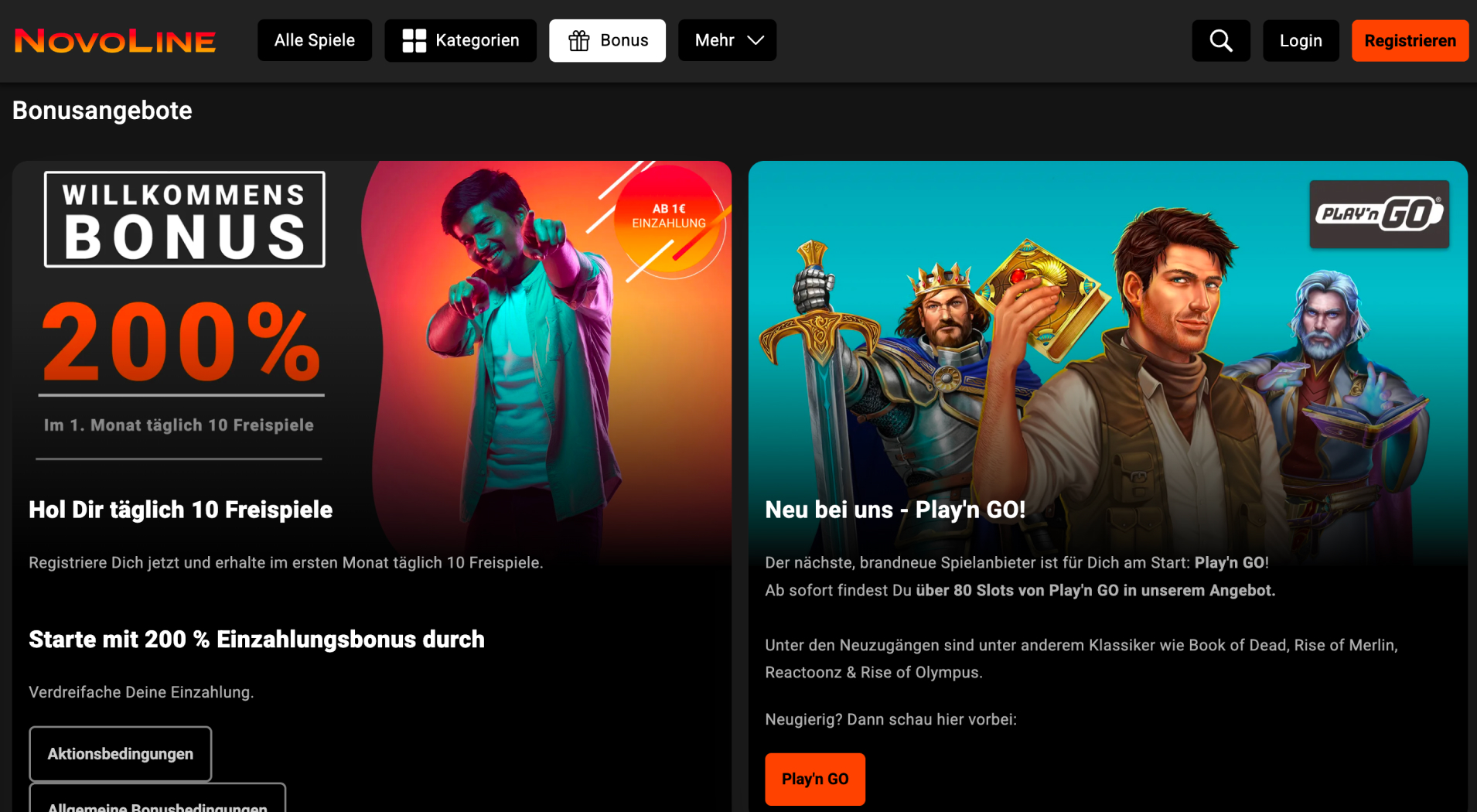1477x812 pixels.
Task: Open the Mehr menu
Action: point(728,40)
